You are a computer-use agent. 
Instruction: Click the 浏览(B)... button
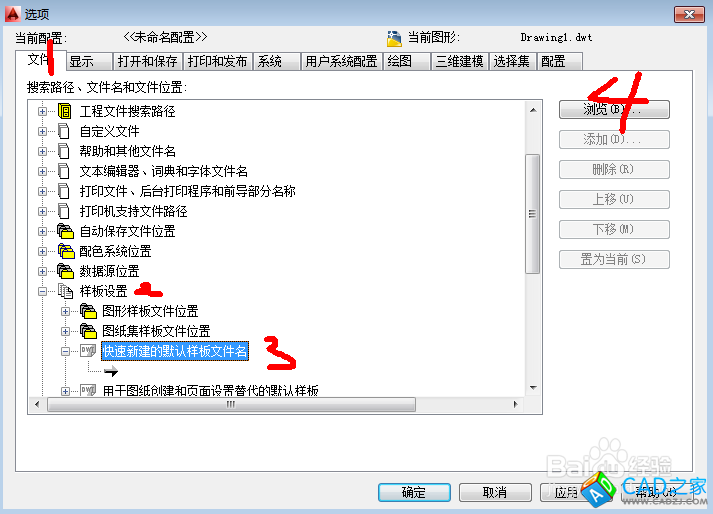click(x=614, y=110)
